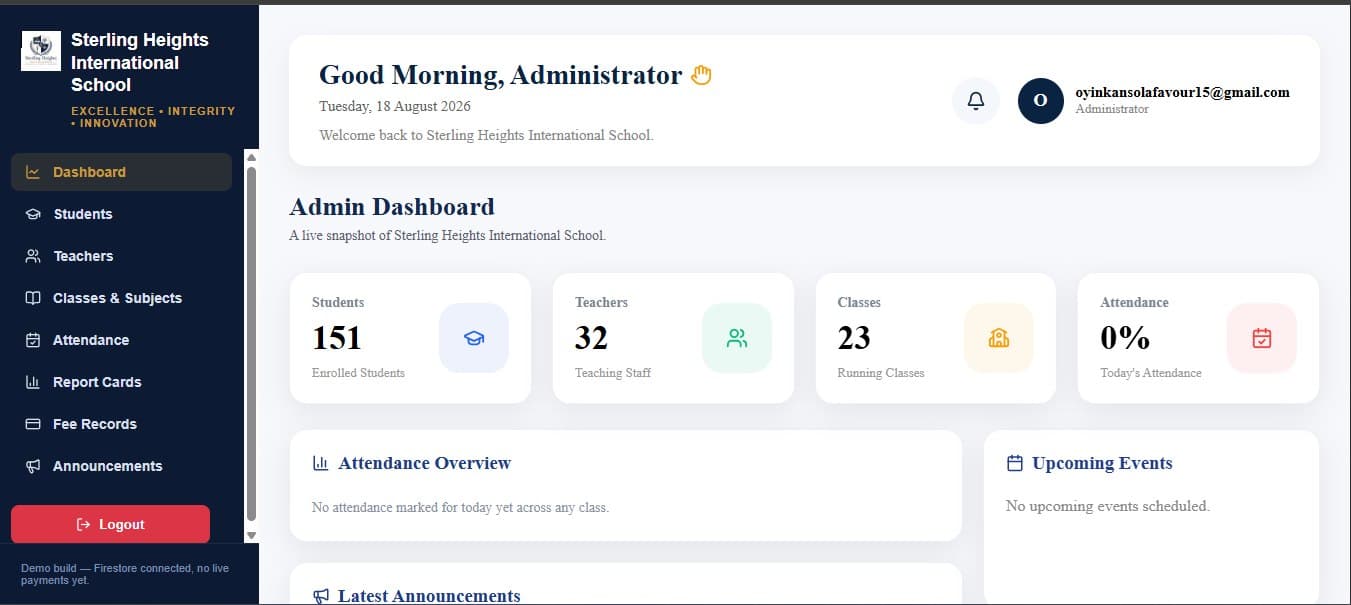Open the Announcements menu item
This screenshot has width=1351, height=605.
(x=121, y=466)
